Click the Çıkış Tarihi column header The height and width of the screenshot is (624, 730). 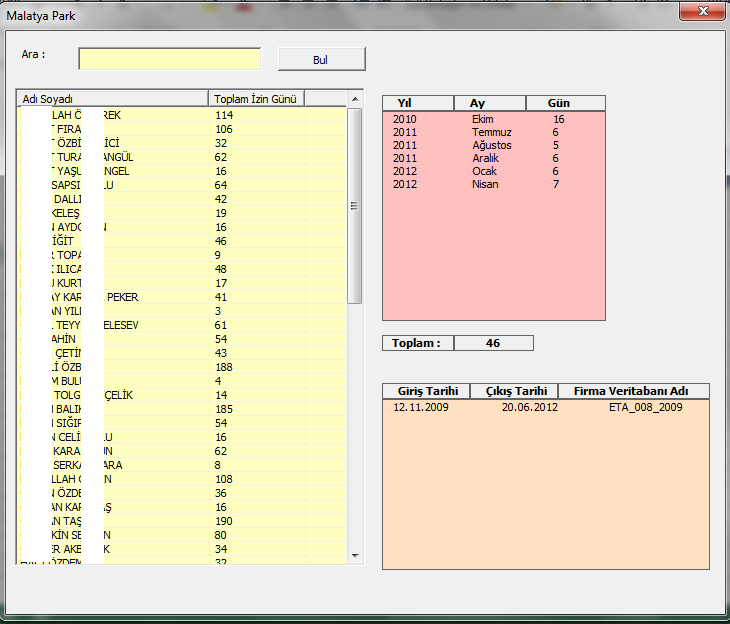click(514, 391)
